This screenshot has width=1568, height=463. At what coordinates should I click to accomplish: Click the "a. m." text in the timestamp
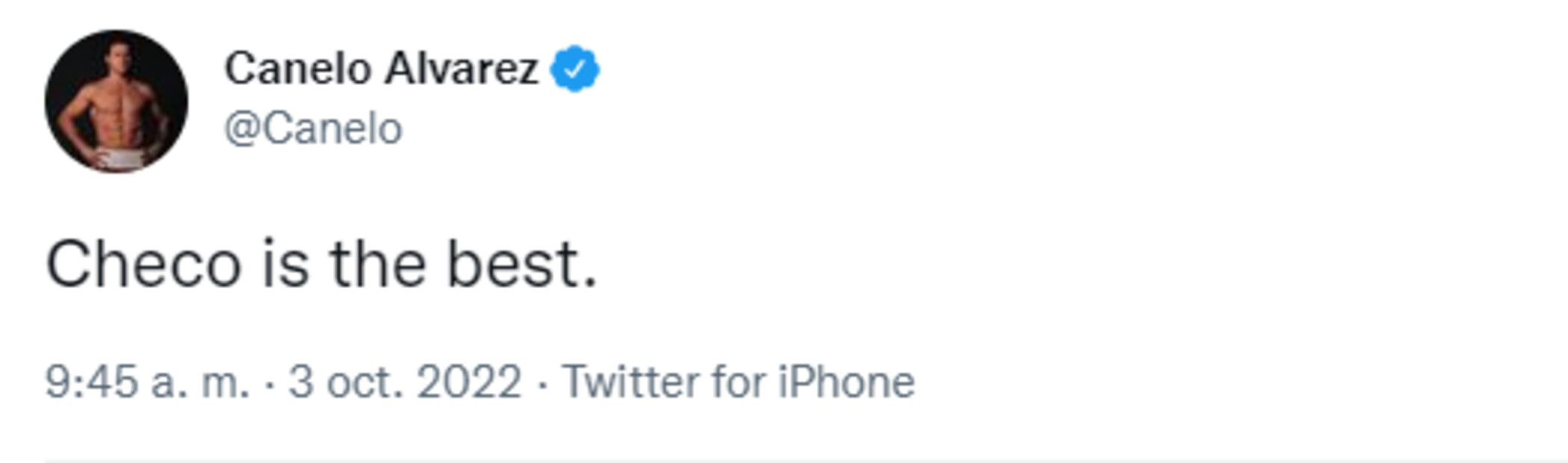point(199,382)
